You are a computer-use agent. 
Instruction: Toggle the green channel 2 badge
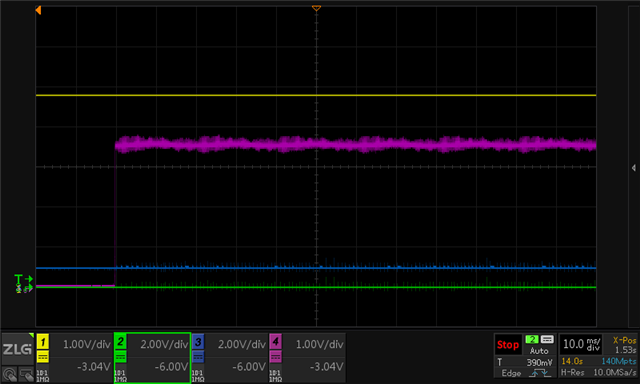(120, 342)
